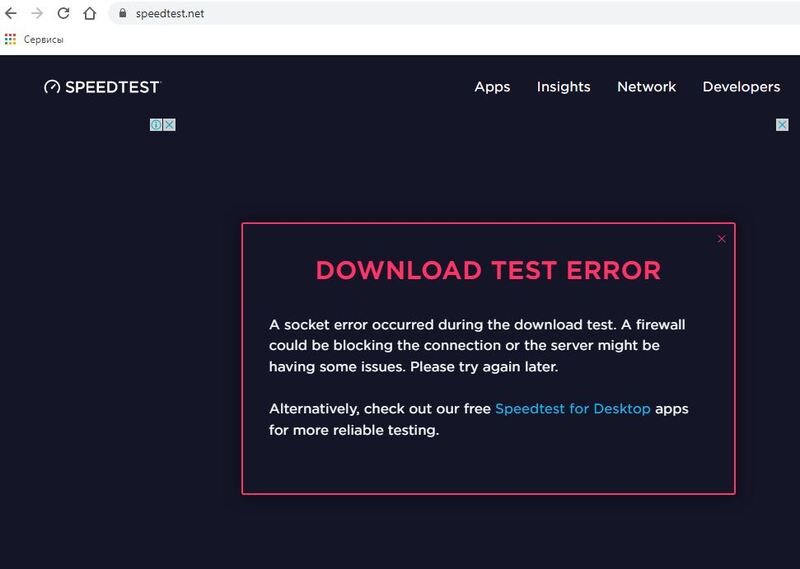Image resolution: width=800 pixels, height=569 pixels.
Task: Click the Speedtest logo
Action: (102, 87)
